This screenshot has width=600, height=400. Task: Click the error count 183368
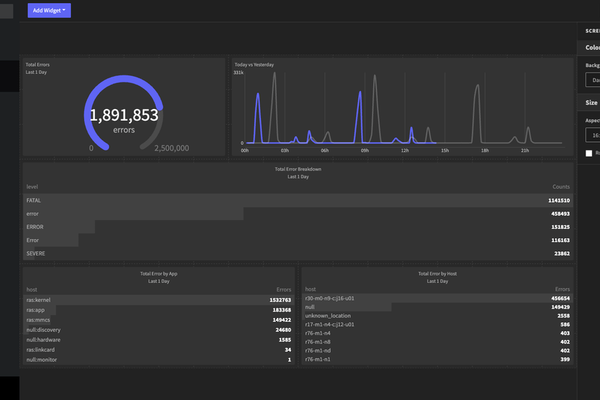(x=282, y=310)
